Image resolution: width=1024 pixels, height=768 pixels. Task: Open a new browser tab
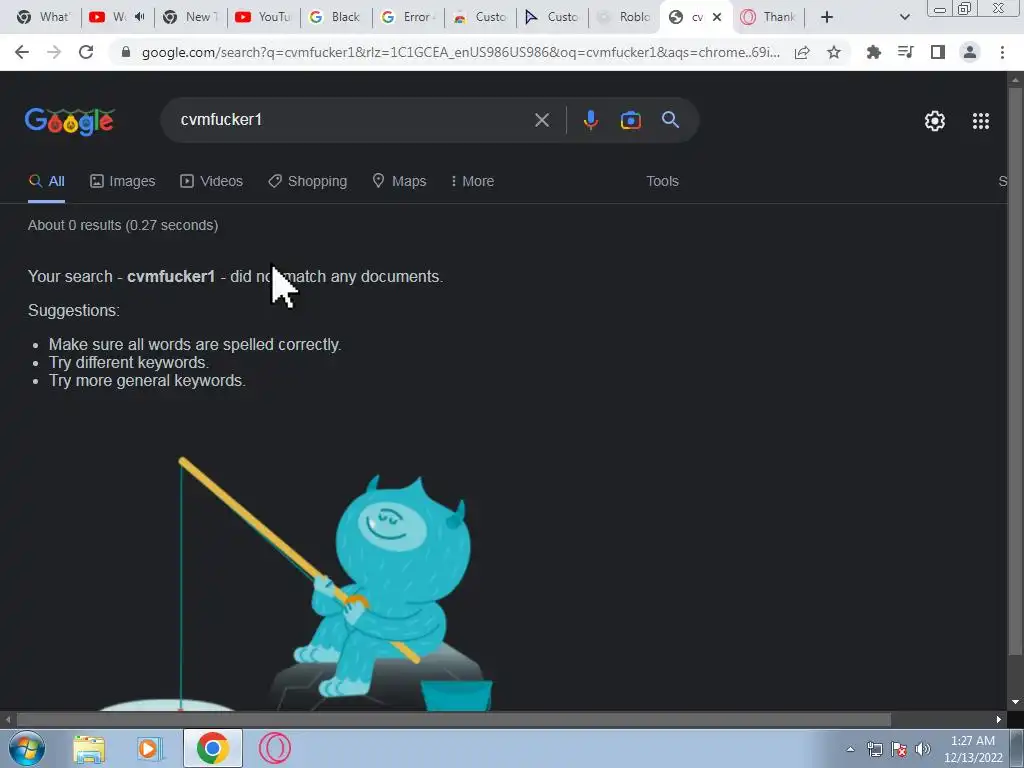point(827,17)
